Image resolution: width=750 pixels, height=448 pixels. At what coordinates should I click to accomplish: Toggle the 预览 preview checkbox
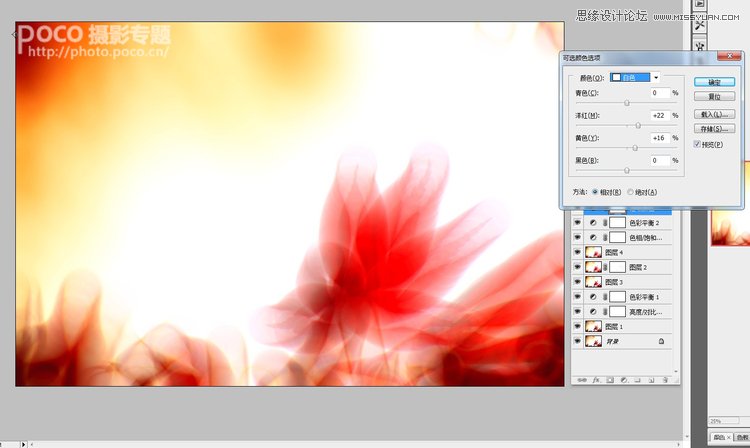pos(698,145)
